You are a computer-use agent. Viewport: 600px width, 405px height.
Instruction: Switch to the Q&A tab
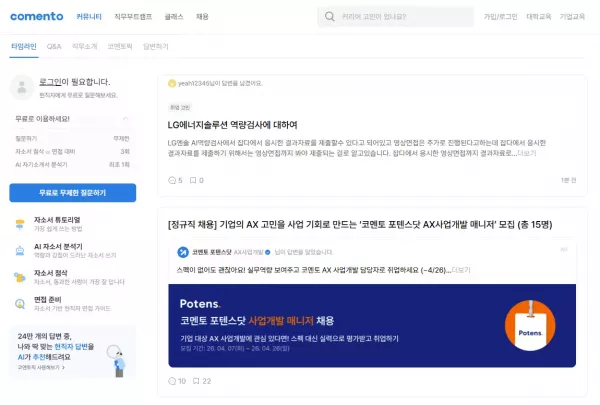point(54,47)
